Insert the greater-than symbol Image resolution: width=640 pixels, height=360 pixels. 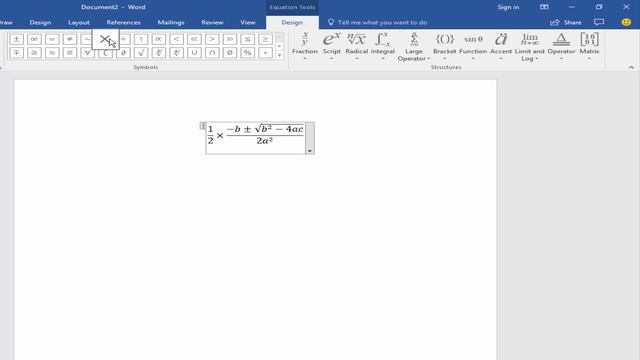(212, 39)
